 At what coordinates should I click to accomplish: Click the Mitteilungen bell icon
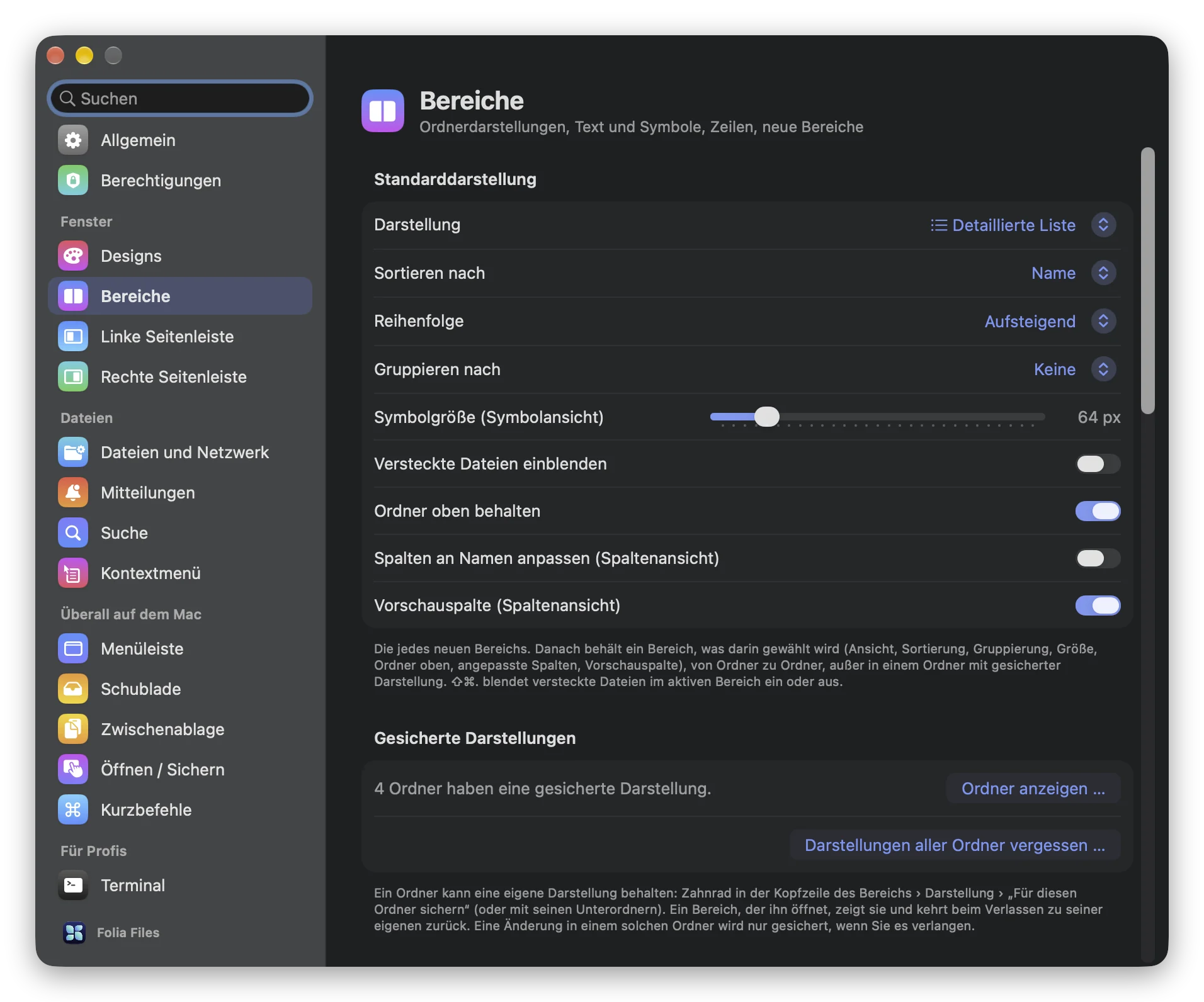tap(73, 493)
